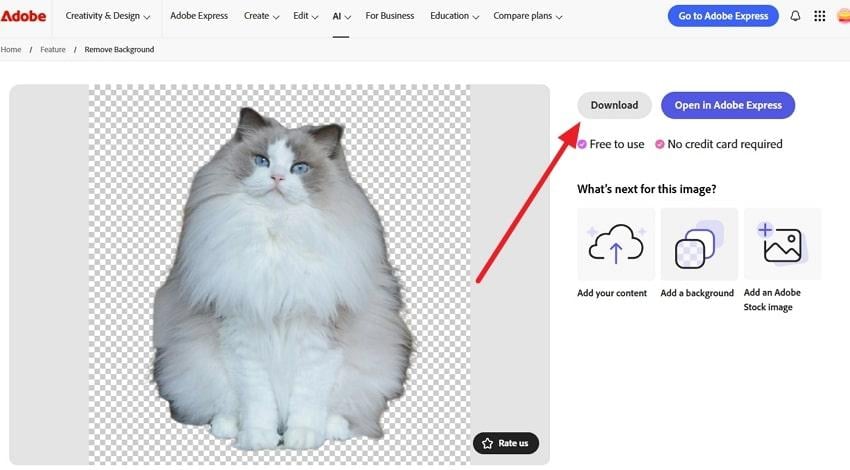Click the Free to use text
Screen dimensions: 850x470
(617, 144)
